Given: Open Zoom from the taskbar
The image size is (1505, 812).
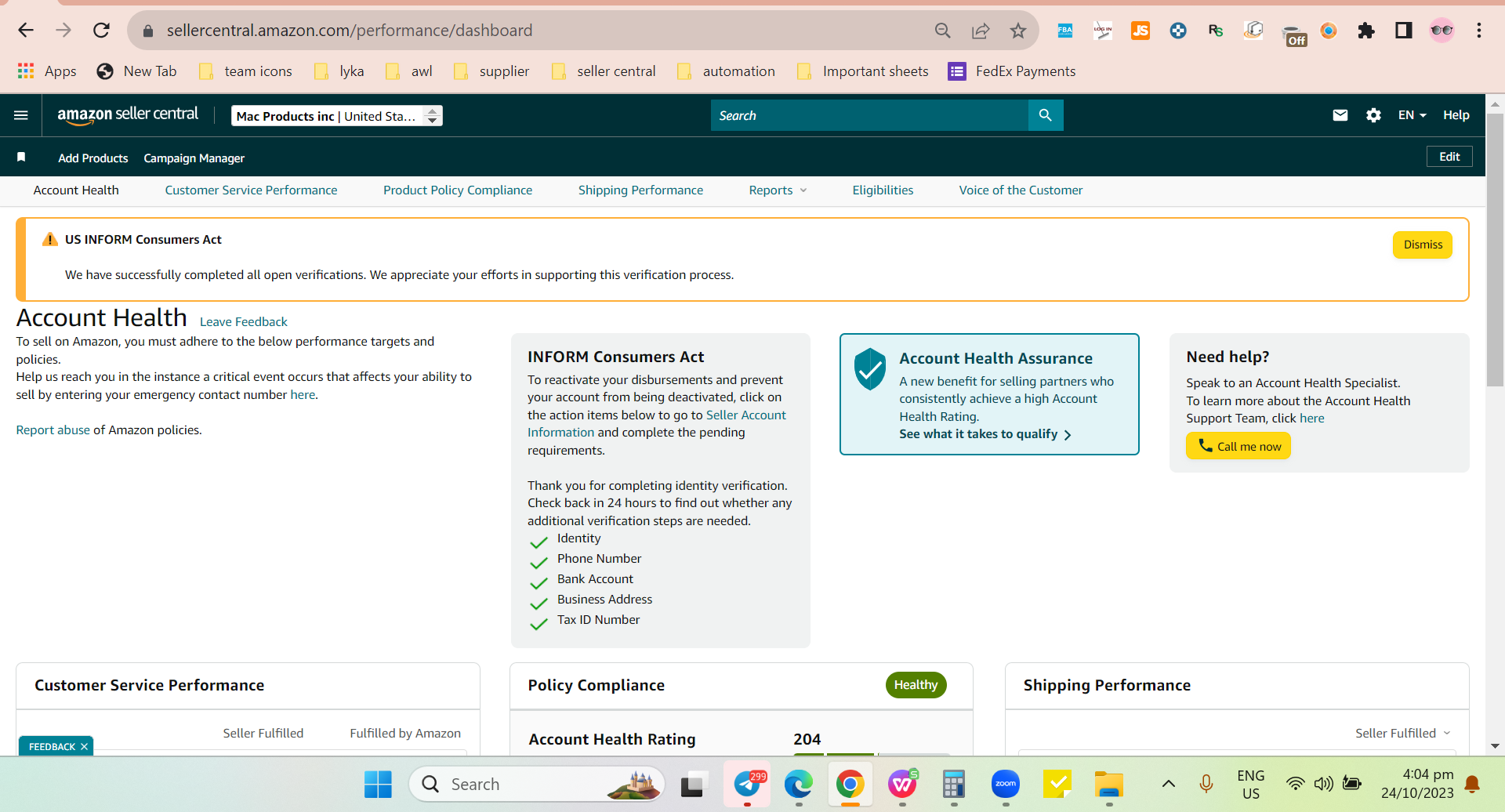Looking at the screenshot, I should (1006, 784).
